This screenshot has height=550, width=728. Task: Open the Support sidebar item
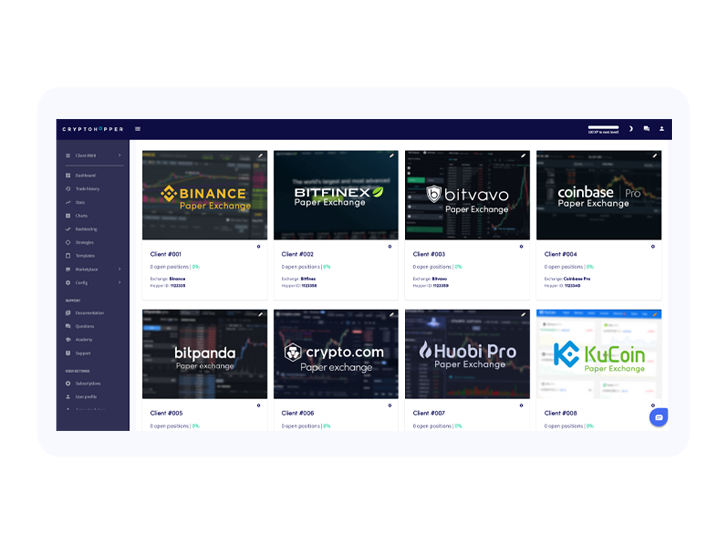click(83, 353)
